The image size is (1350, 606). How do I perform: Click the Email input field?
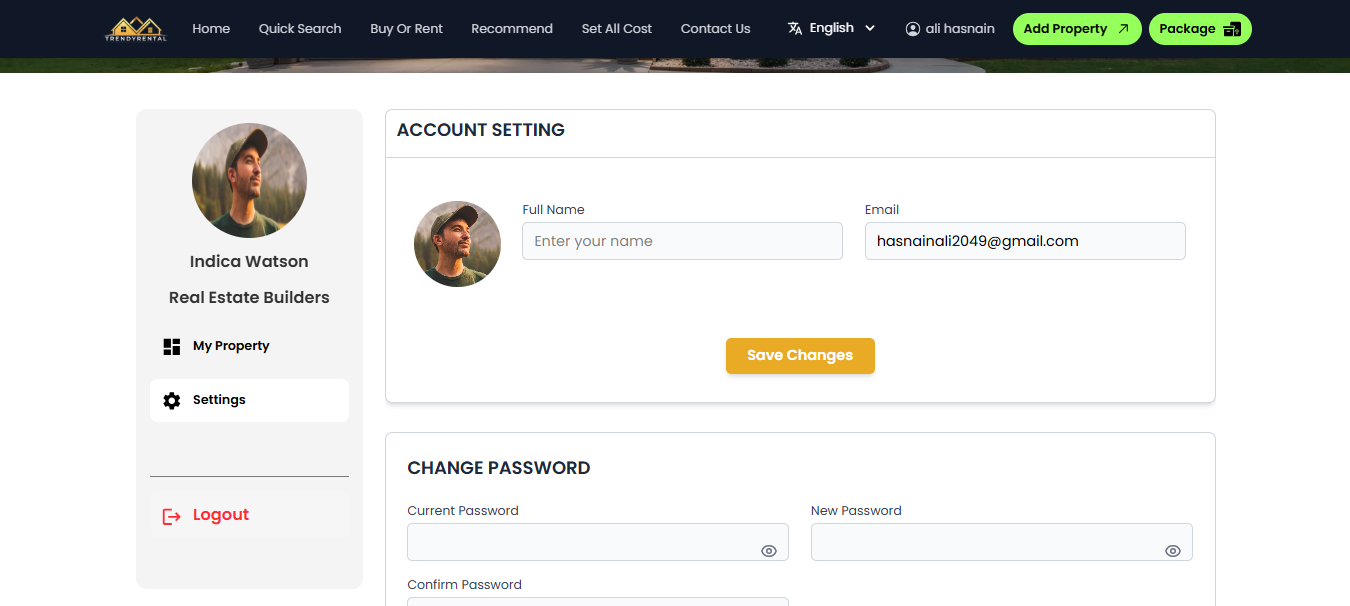click(x=1025, y=241)
